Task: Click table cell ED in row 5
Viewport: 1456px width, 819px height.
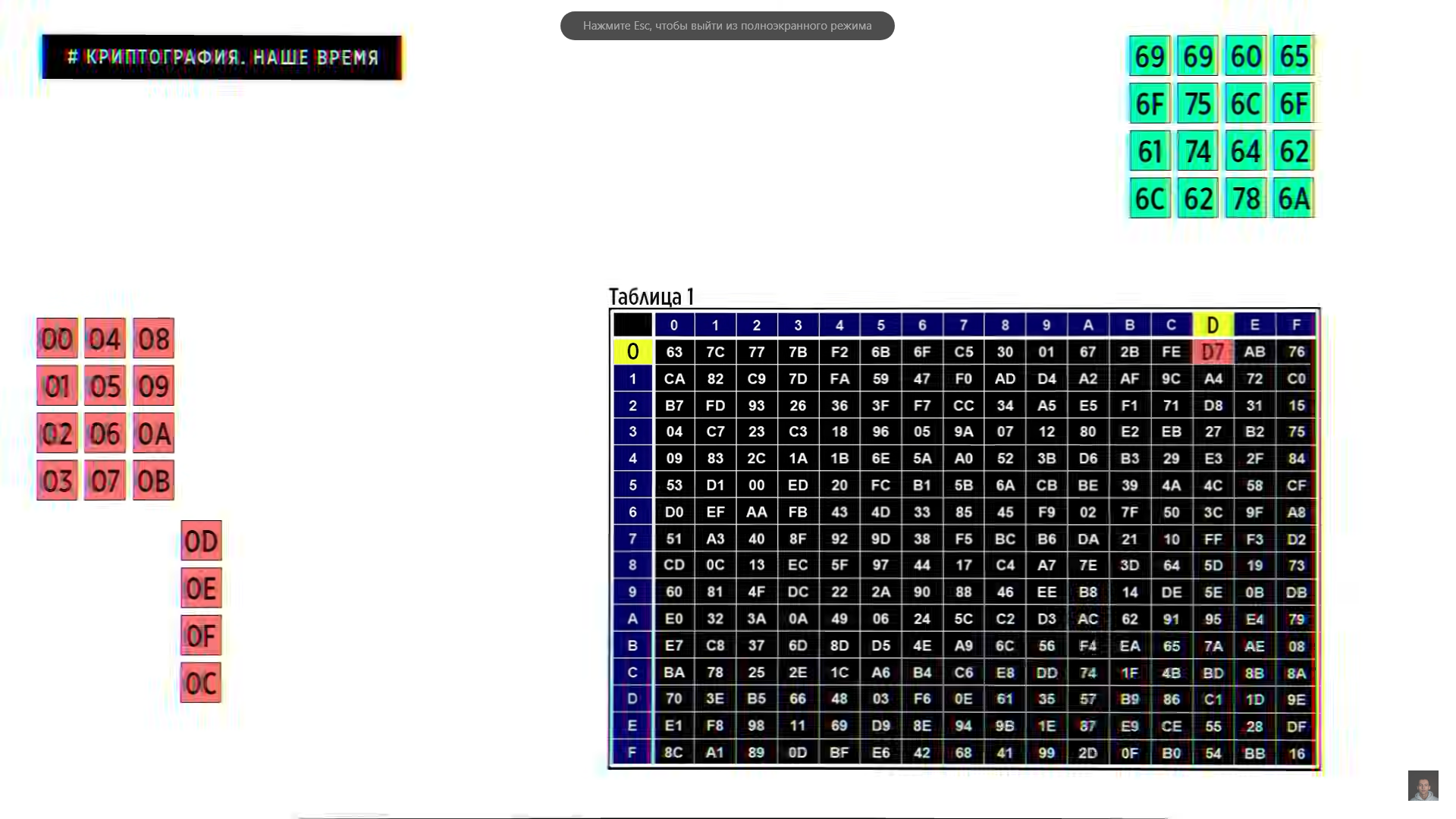Action: tap(798, 485)
